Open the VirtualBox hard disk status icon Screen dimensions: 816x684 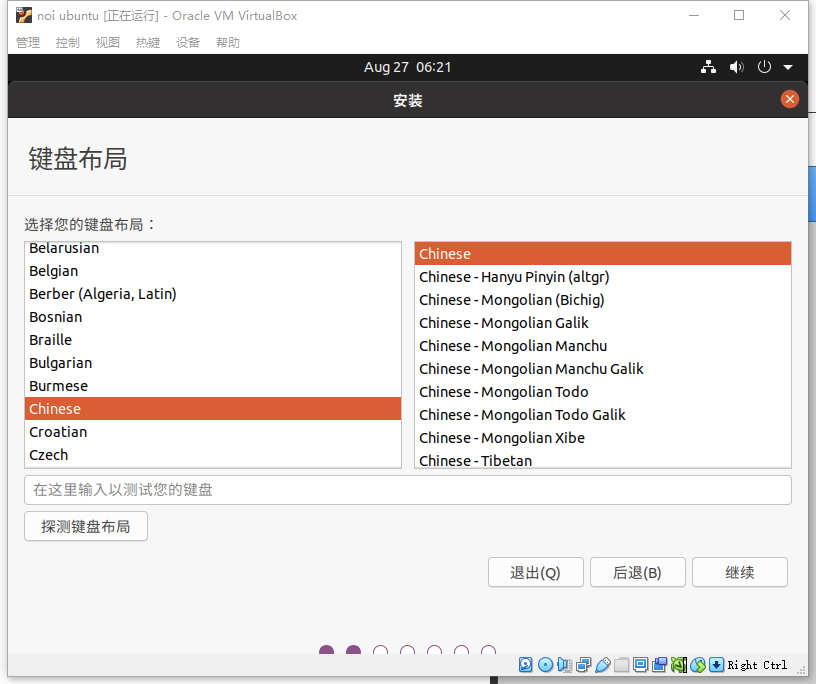(526, 665)
